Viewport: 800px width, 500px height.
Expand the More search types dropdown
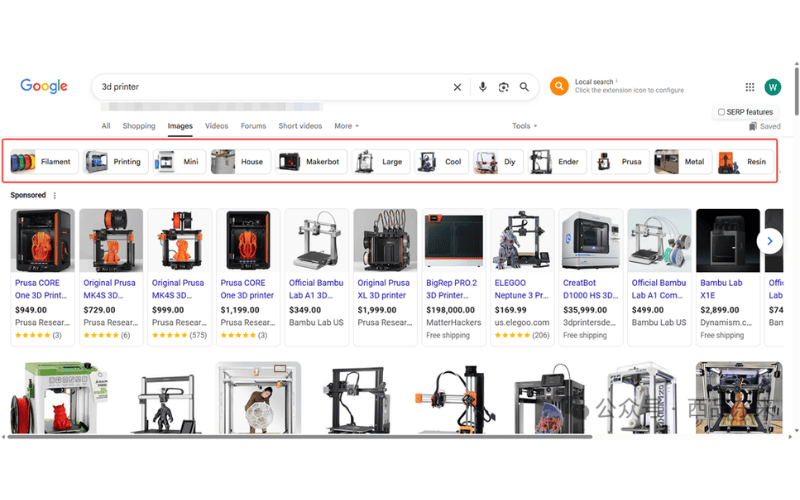click(x=346, y=126)
